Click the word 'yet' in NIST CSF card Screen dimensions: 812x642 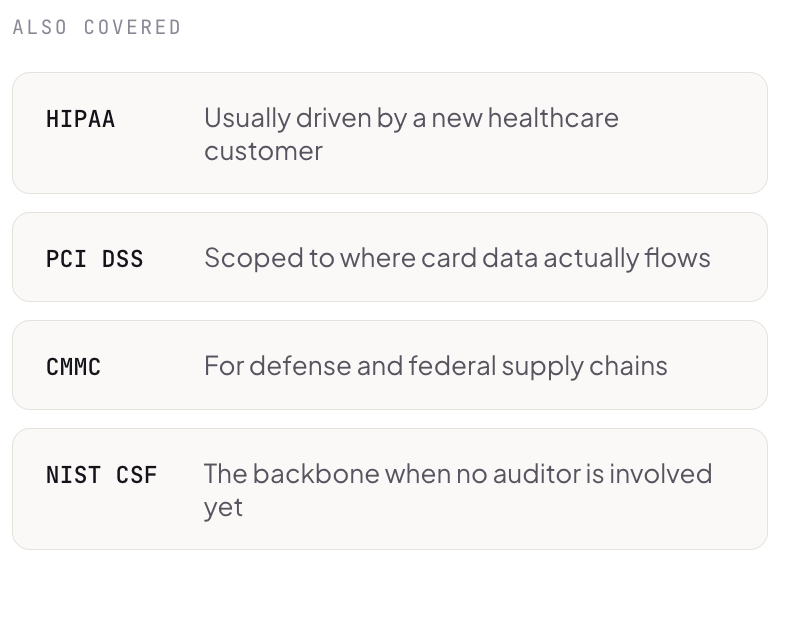coord(223,508)
